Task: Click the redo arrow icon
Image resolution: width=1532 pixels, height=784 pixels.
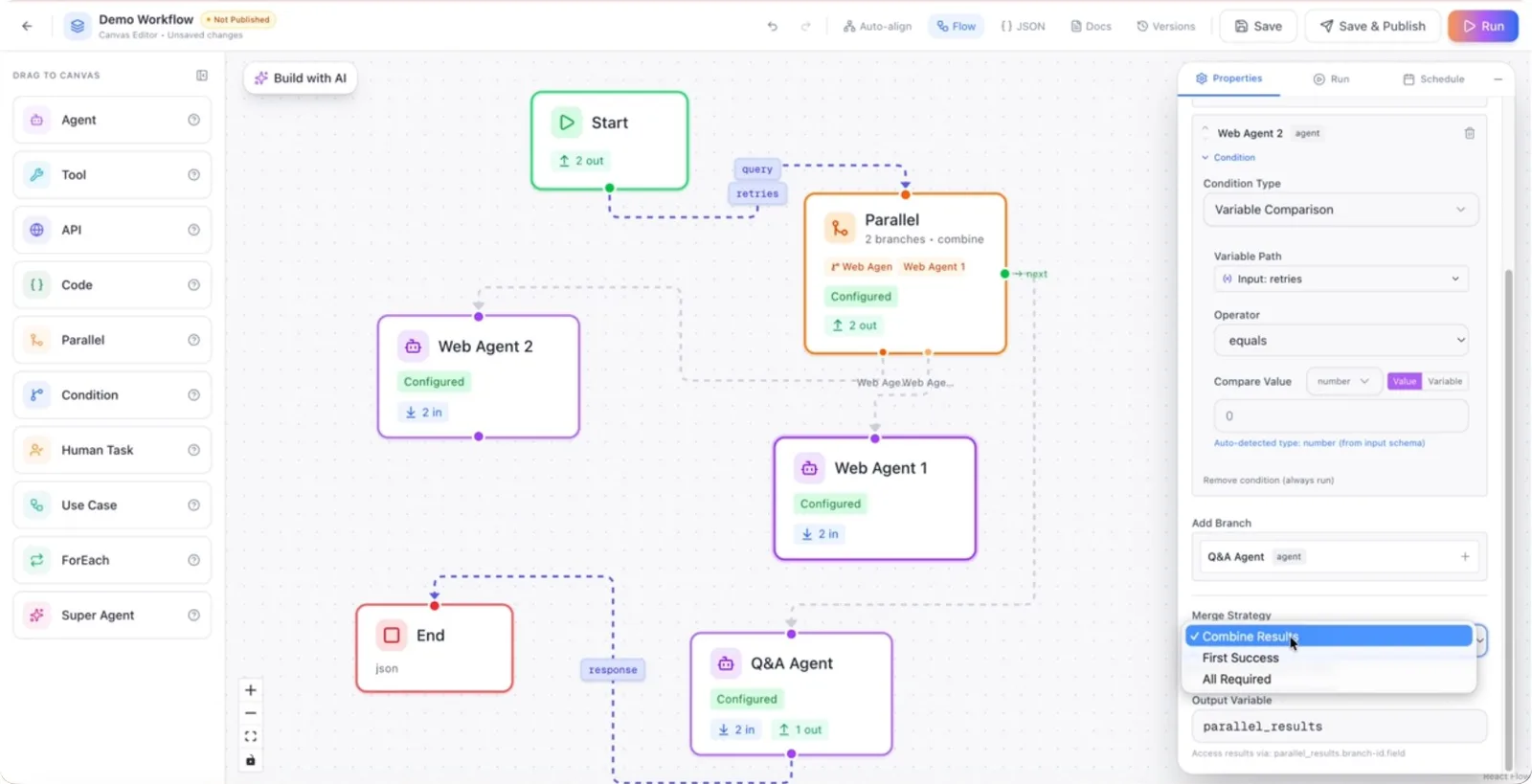Action: (806, 26)
